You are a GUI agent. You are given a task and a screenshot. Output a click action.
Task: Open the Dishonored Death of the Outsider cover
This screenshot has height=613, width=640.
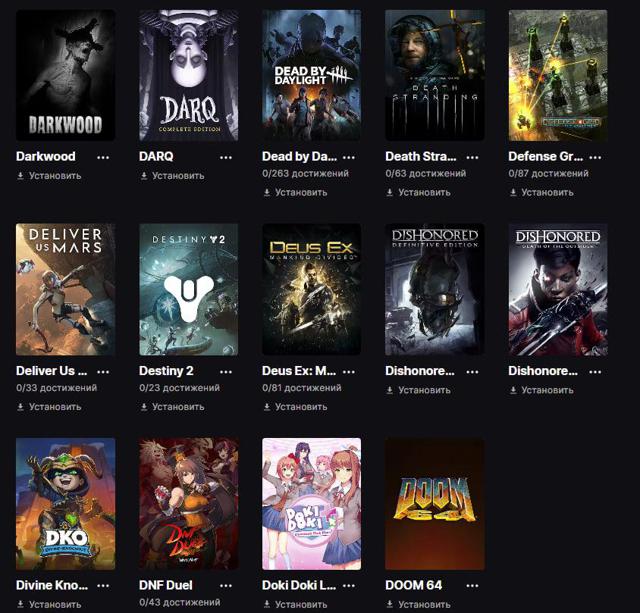tap(558, 289)
